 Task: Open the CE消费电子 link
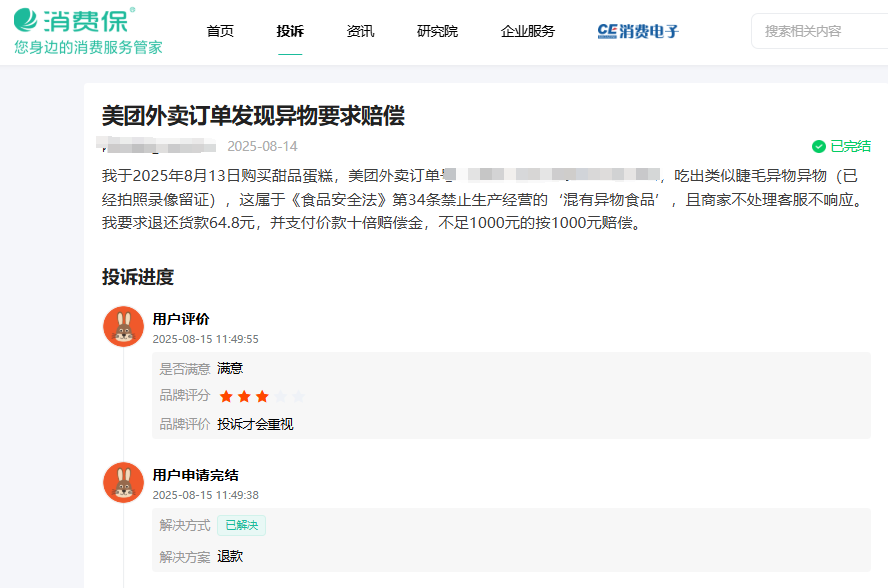click(638, 31)
